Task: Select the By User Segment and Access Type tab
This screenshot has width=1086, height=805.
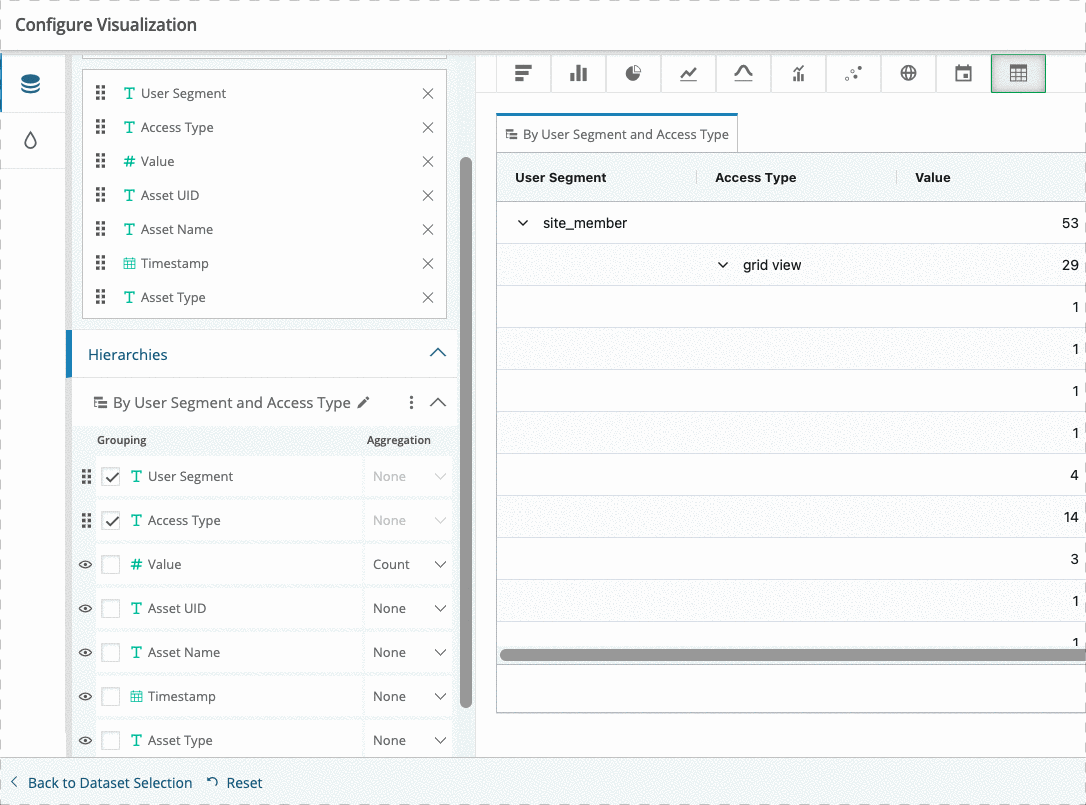Action: [x=617, y=134]
